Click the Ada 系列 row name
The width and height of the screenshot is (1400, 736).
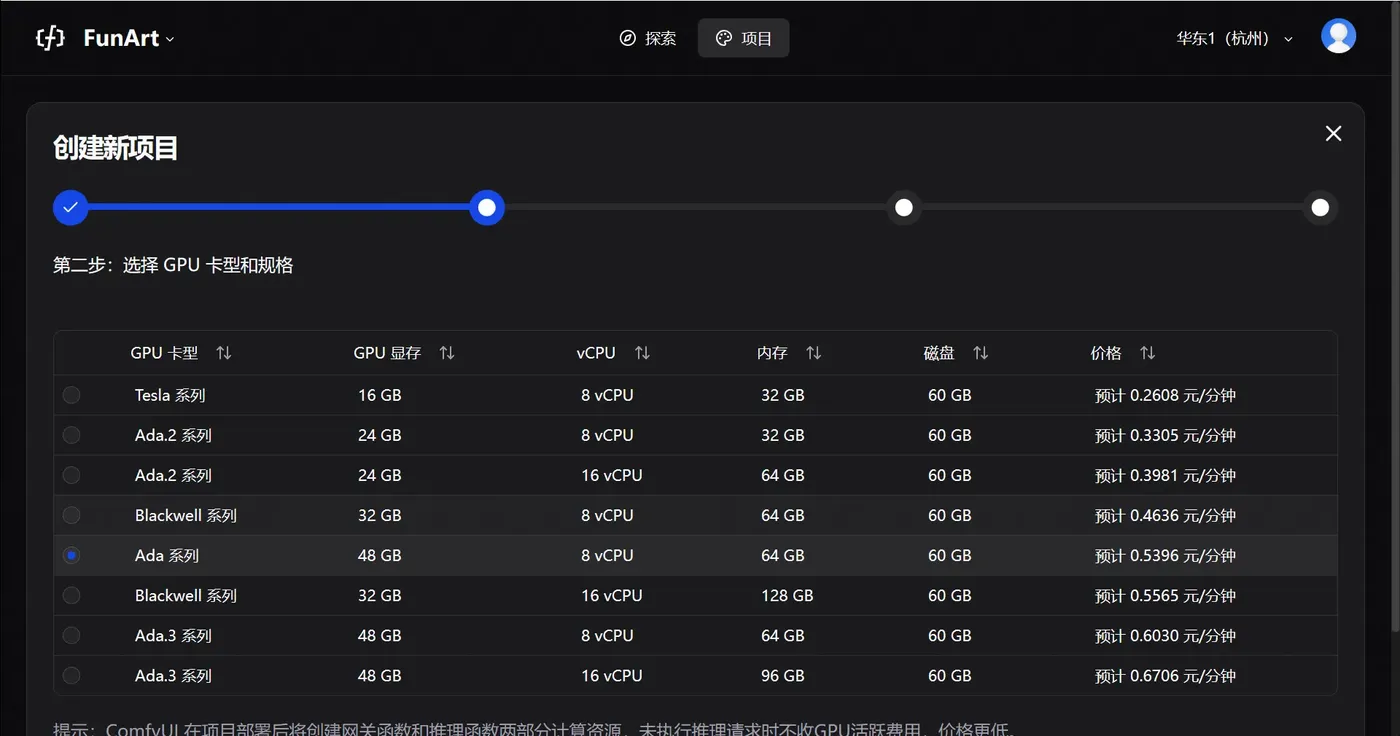tap(167, 555)
